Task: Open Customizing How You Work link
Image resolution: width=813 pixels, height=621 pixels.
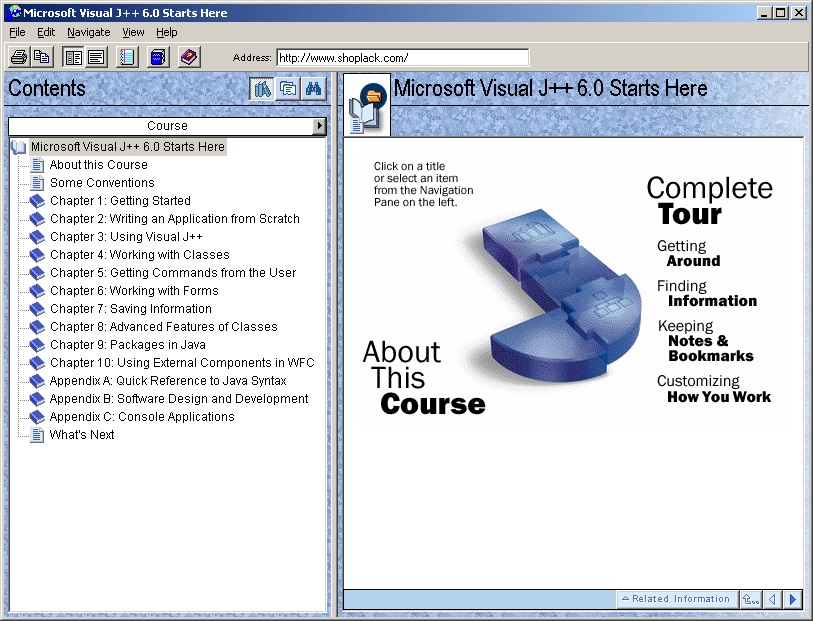Action: (714, 389)
